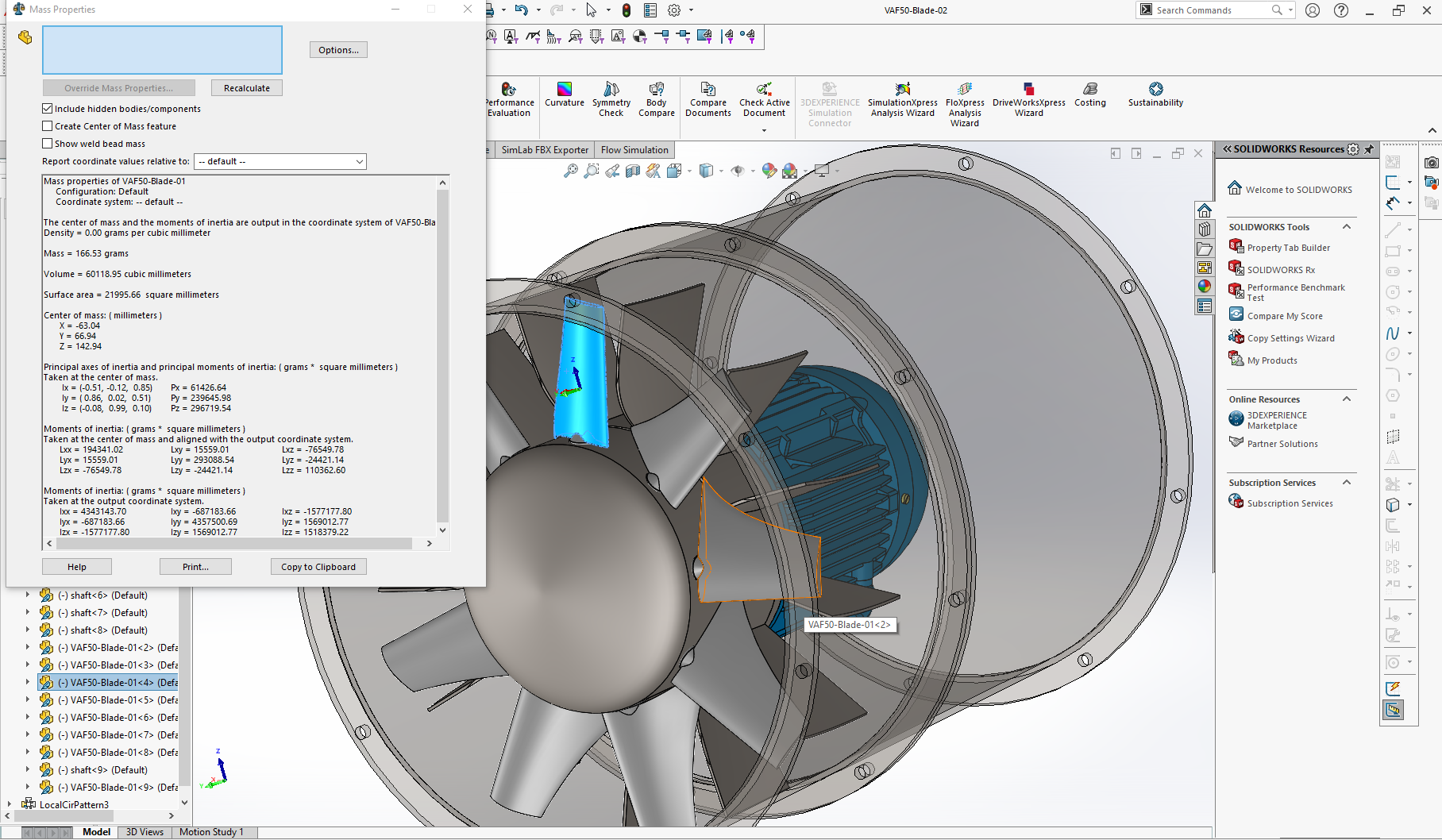Open Appearances tab in task pane
Viewport: 1442px width, 840px height.
click(x=1205, y=287)
